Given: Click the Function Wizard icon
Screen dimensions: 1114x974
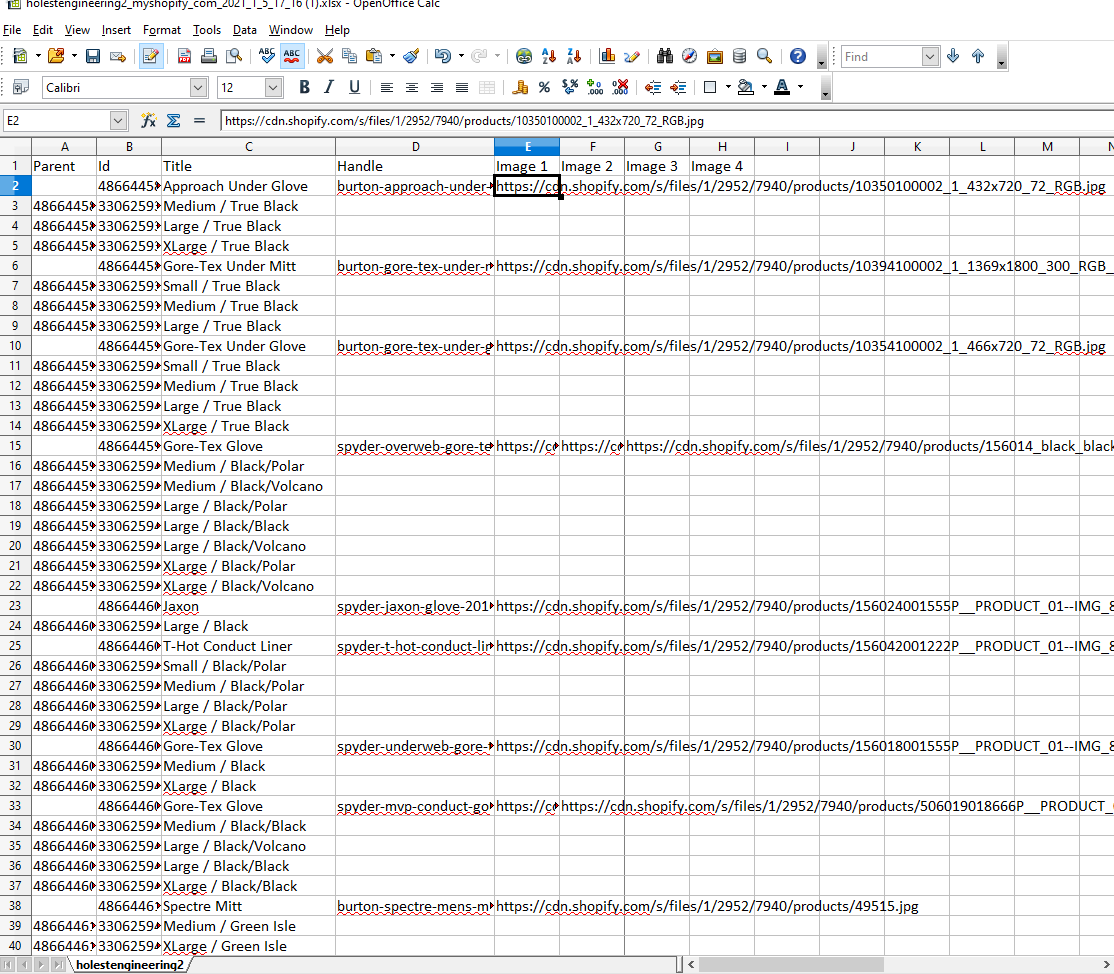Looking at the screenshot, I should 148,121.
